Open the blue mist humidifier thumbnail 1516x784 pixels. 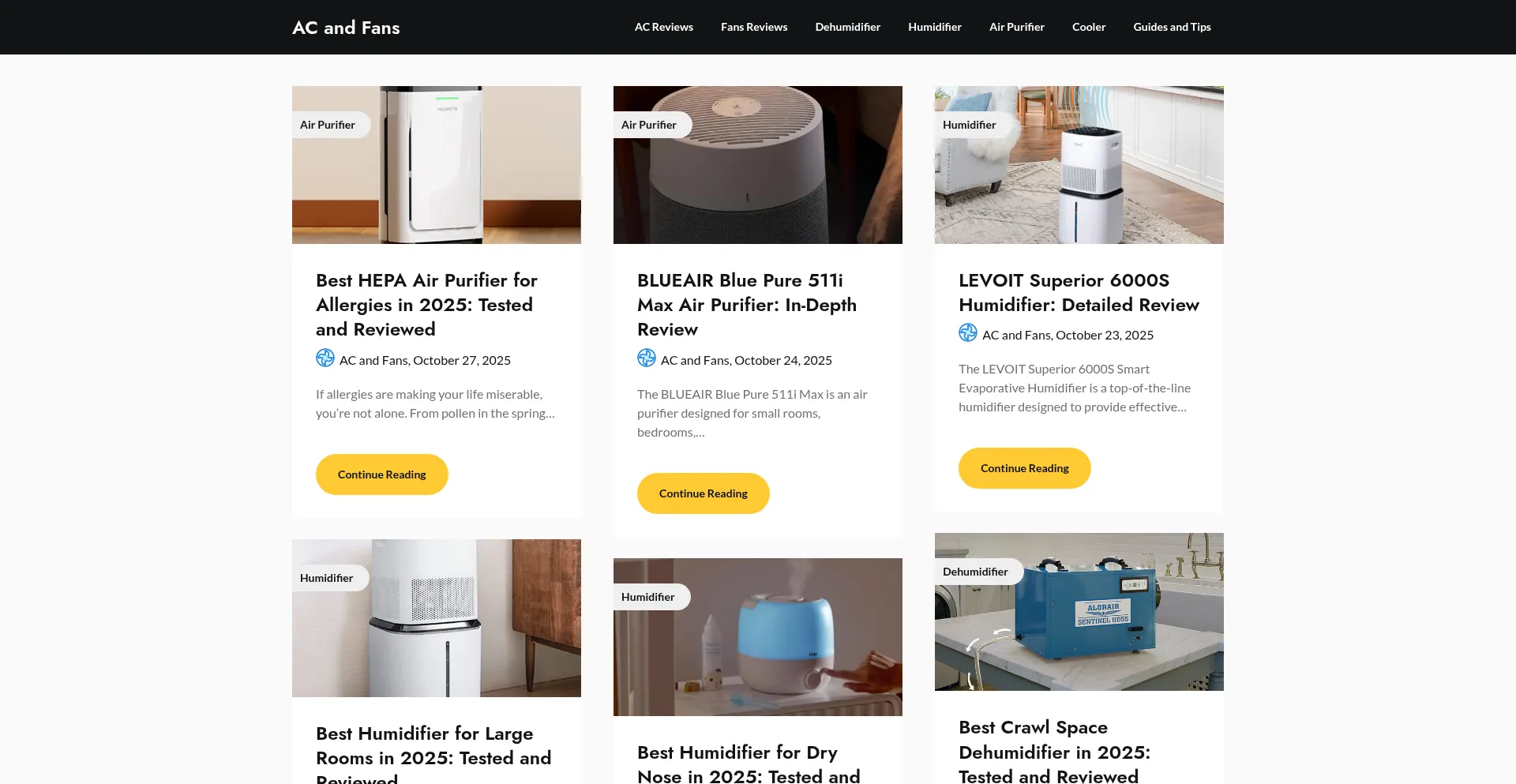(758, 637)
